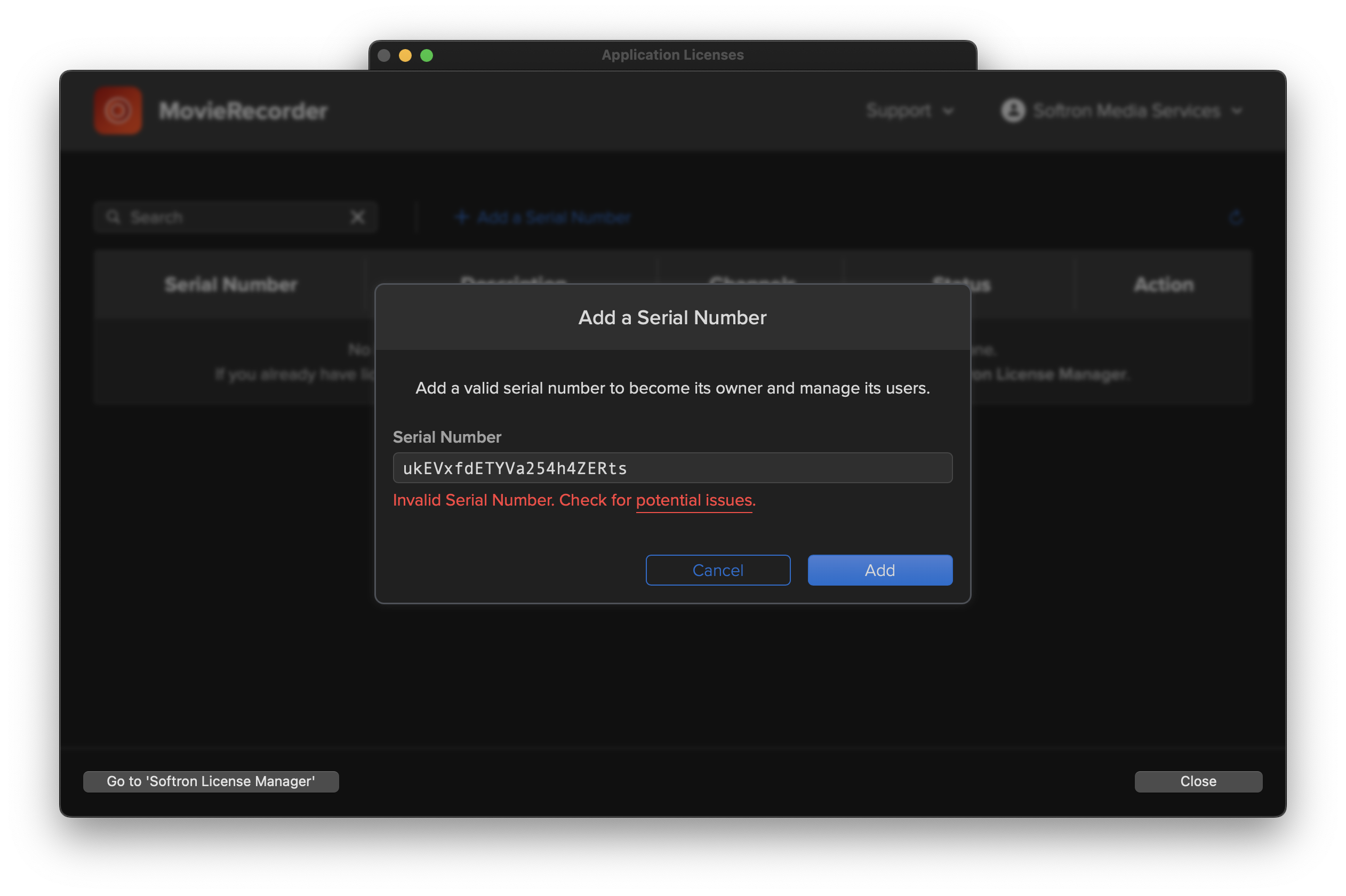
Task: Click the user account avatar icon
Action: click(1013, 110)
